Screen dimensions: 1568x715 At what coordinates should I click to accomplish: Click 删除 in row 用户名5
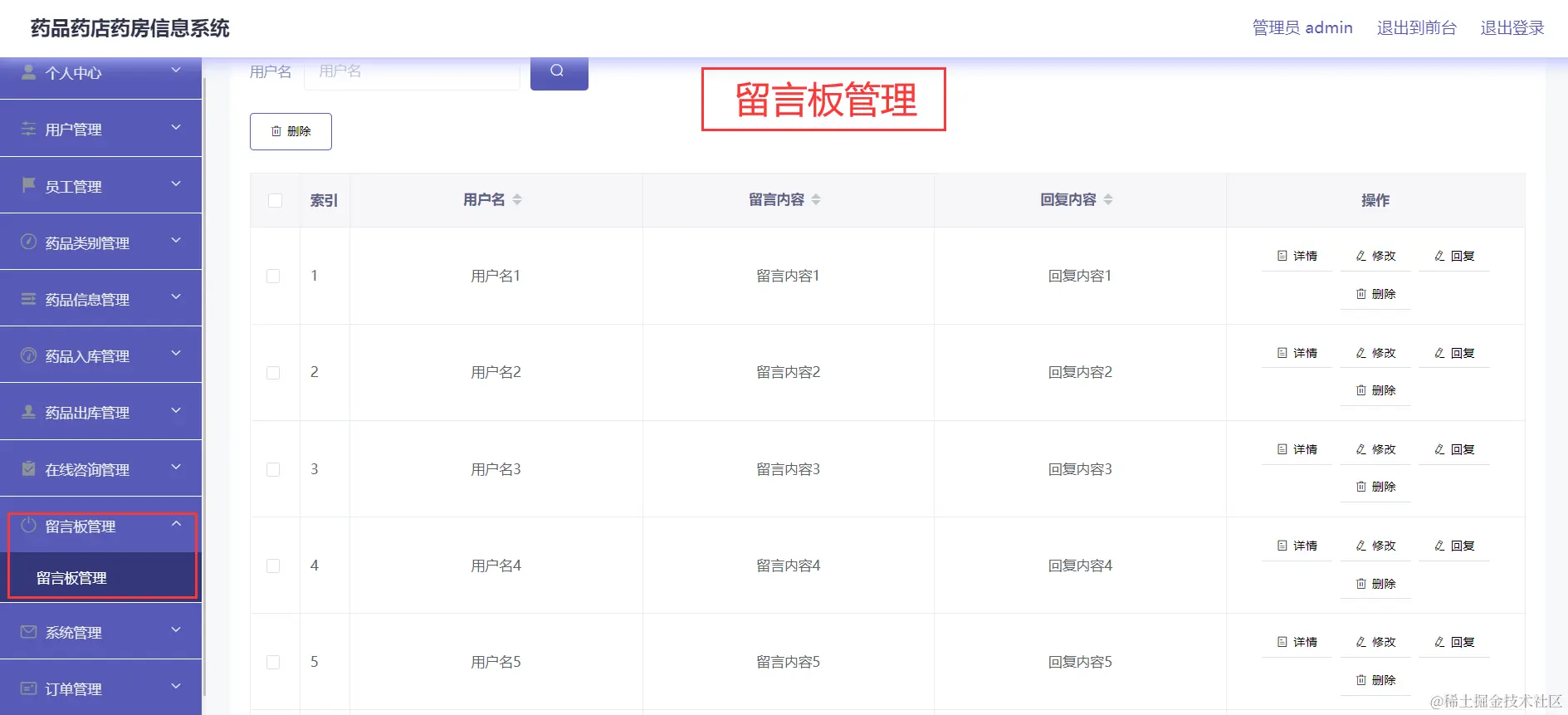pos(1375,680)
